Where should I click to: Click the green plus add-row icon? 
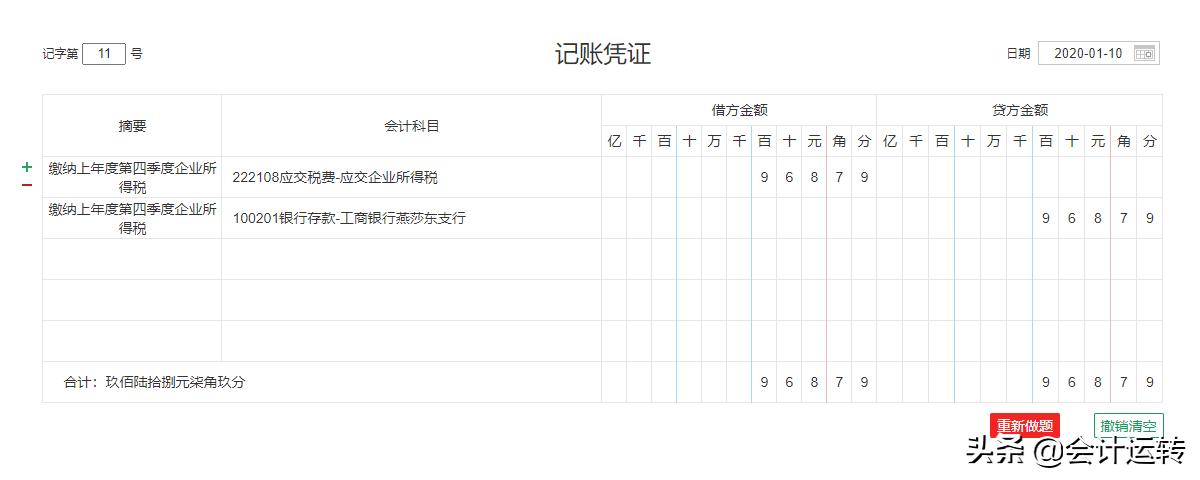point(27,167)
